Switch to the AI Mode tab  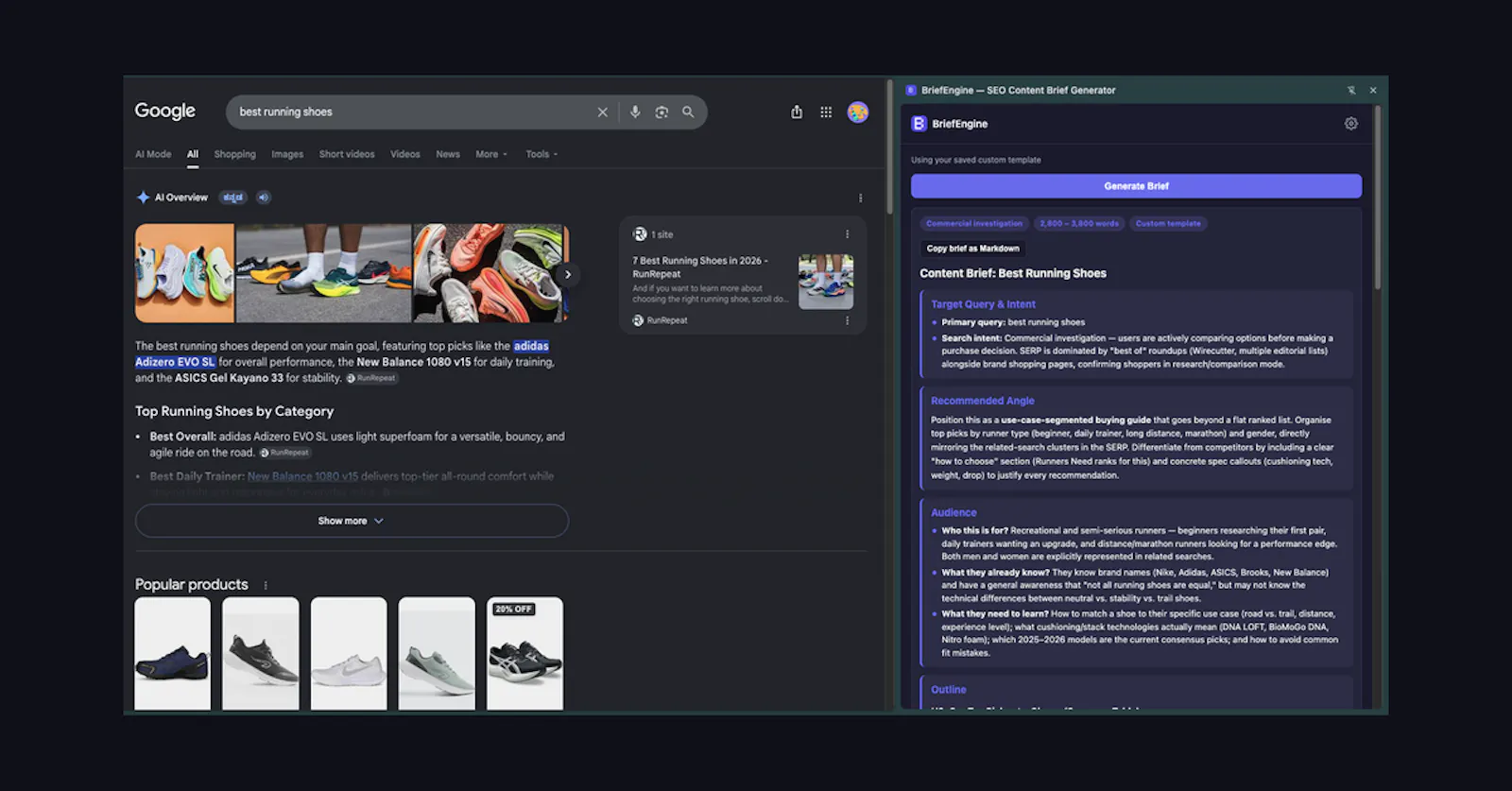click(x=153, y=154)
